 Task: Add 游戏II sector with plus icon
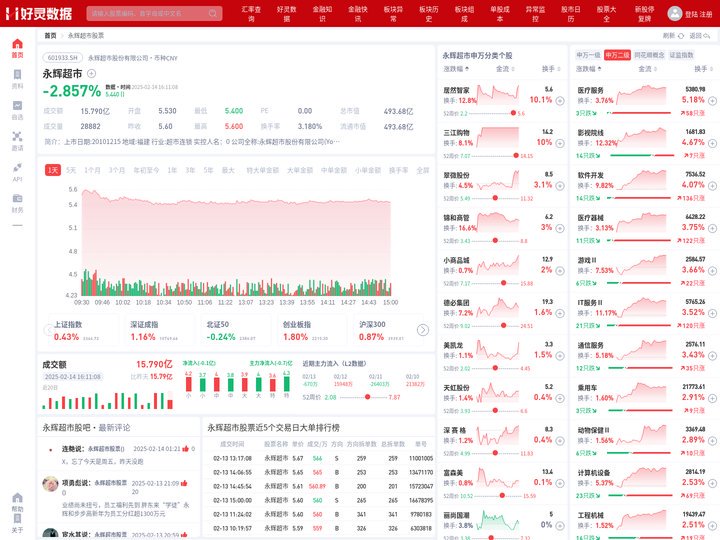pyautogui.click(x=712, y=271)
